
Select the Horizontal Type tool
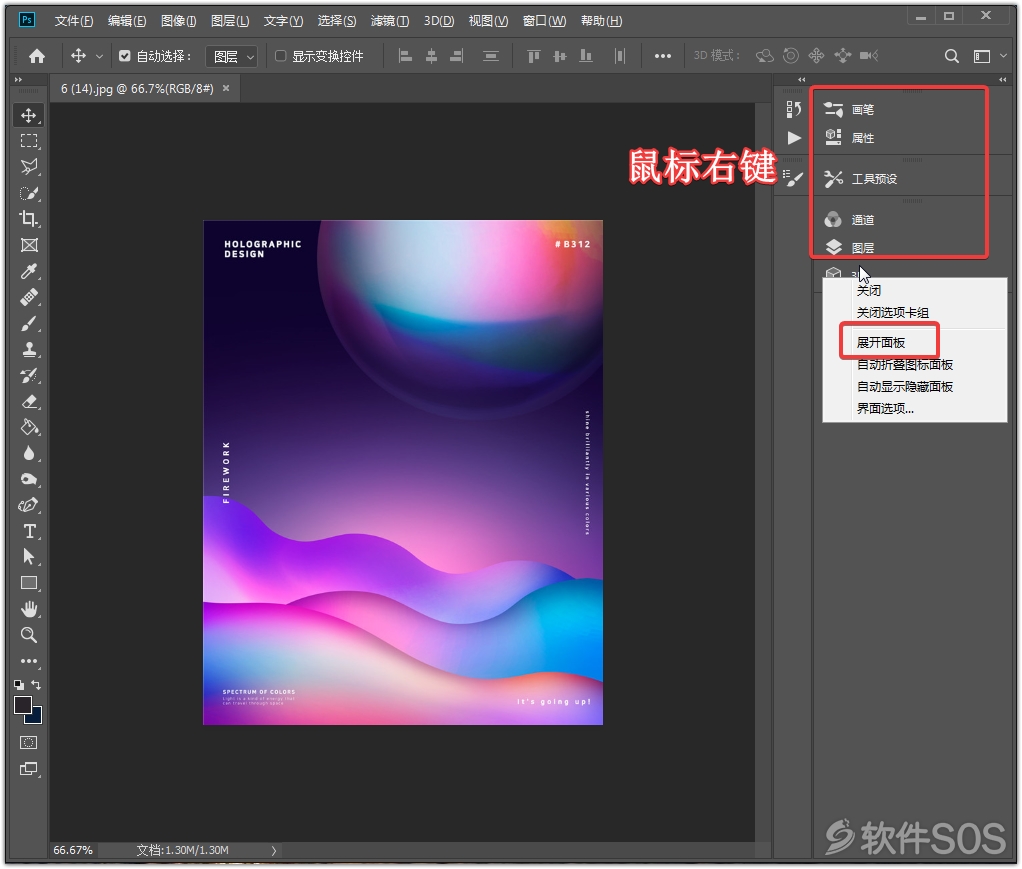[29, 531]
